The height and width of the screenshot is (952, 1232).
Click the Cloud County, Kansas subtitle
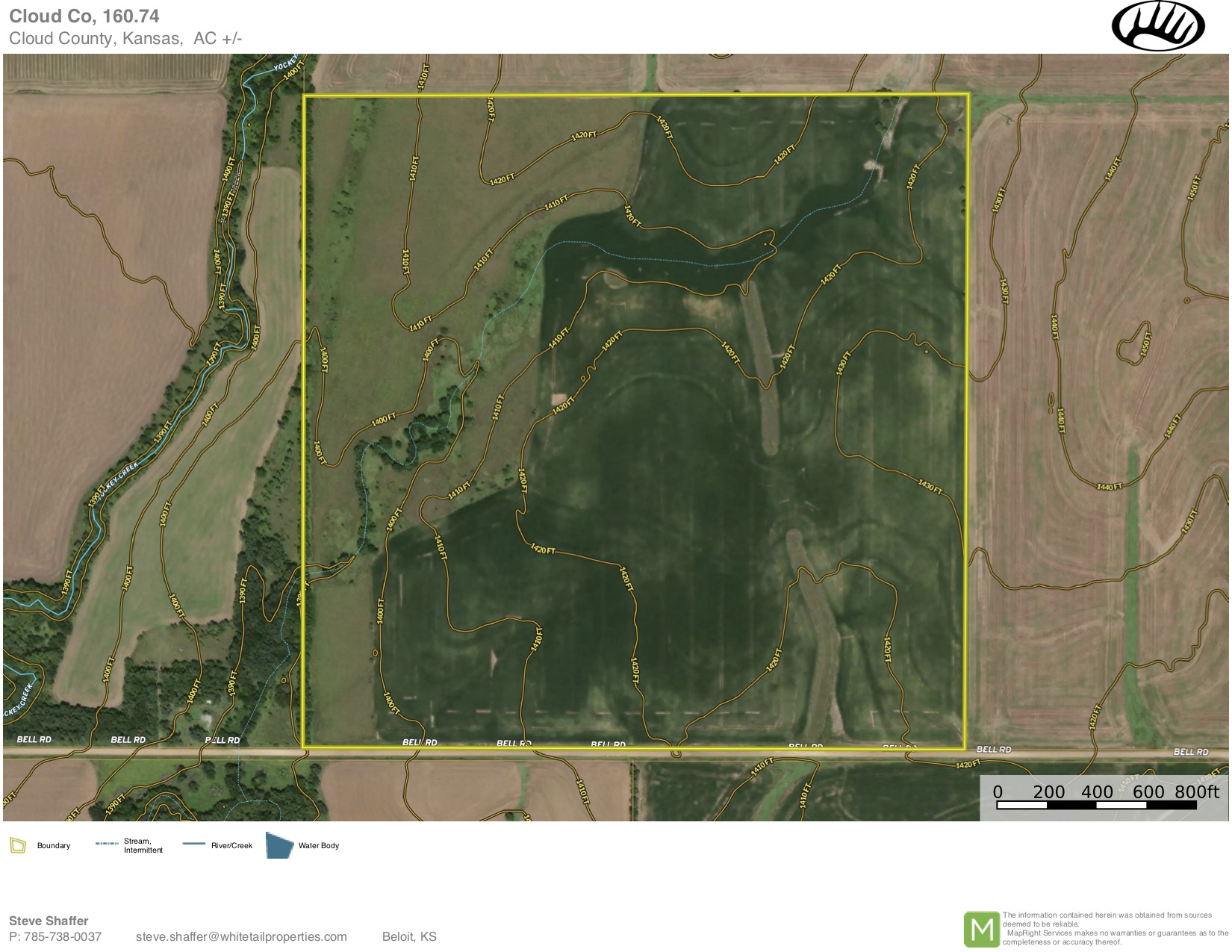click(x=96, y=39)
